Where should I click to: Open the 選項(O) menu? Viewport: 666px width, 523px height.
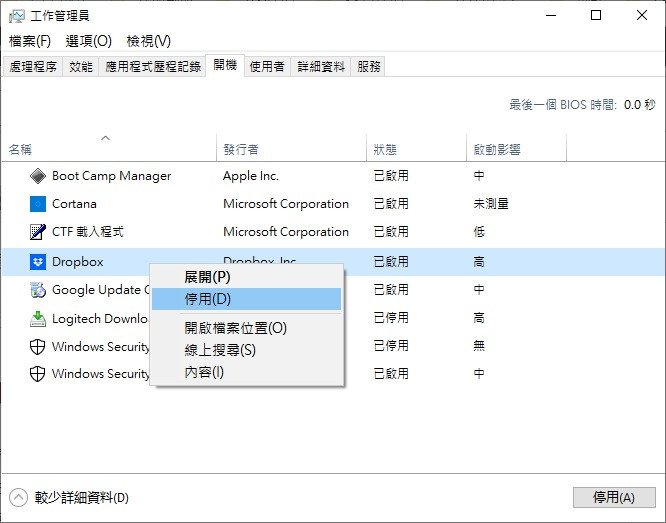click(89, 41)
